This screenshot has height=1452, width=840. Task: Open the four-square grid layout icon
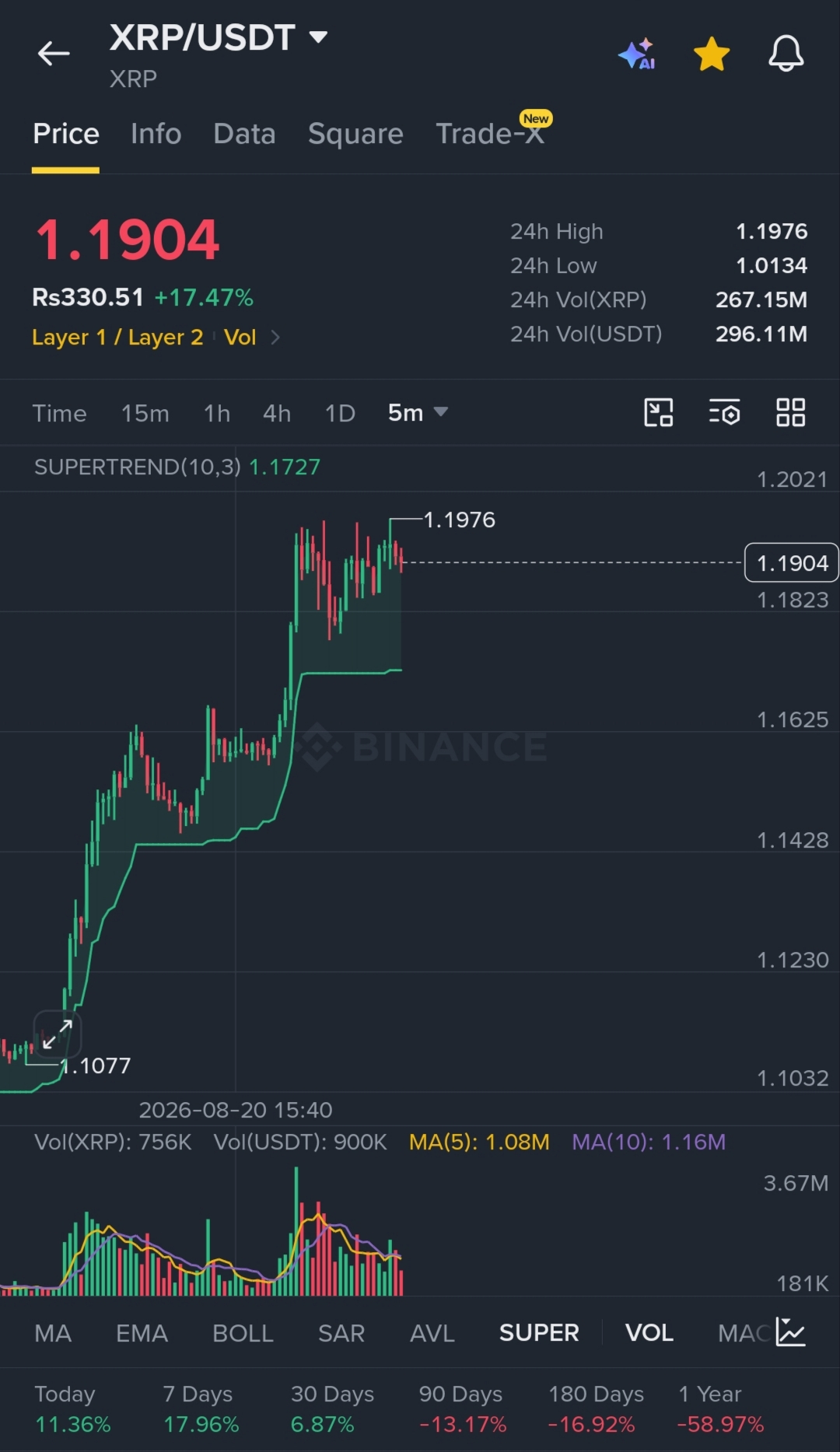[x=791, y=412]
